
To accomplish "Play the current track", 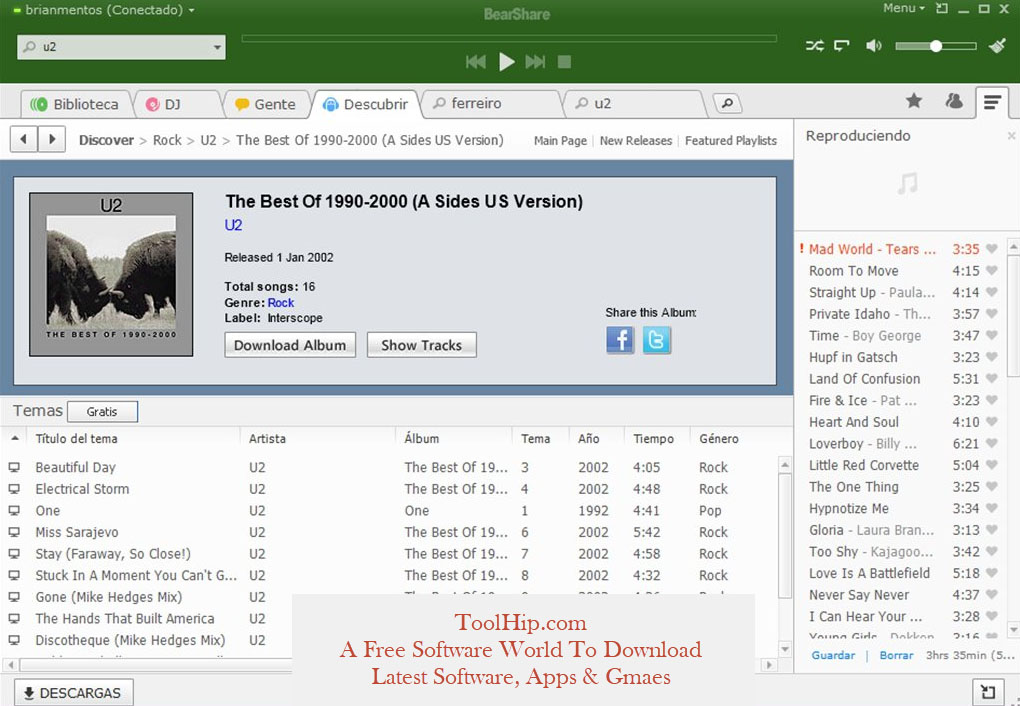I will click(507, 62).
